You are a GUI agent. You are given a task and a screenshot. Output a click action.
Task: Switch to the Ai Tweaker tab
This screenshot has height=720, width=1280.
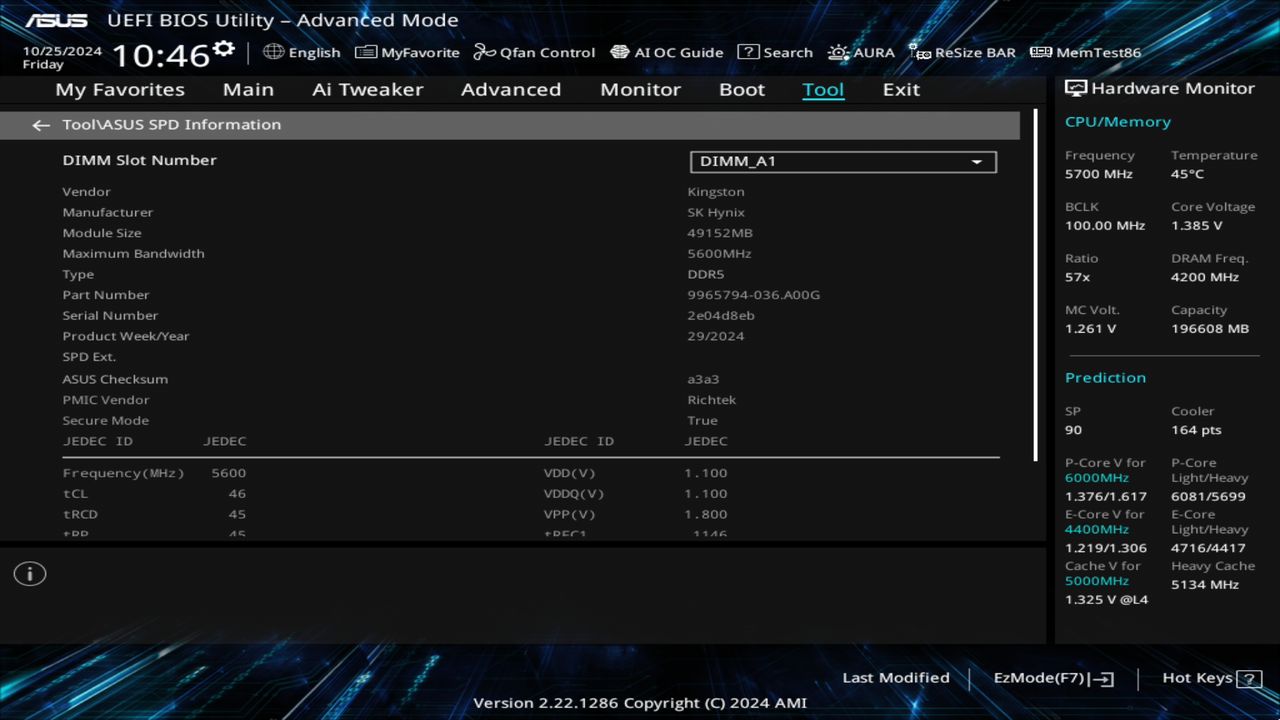tap(367, 89)
